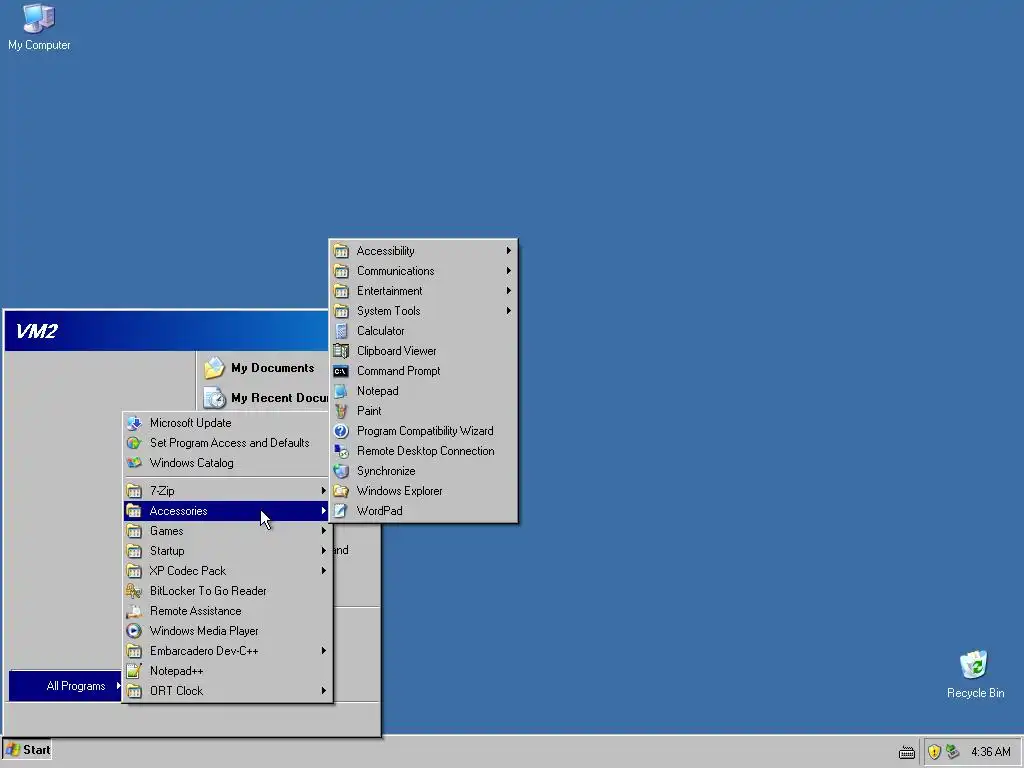Click the Start button

(27, 750)
